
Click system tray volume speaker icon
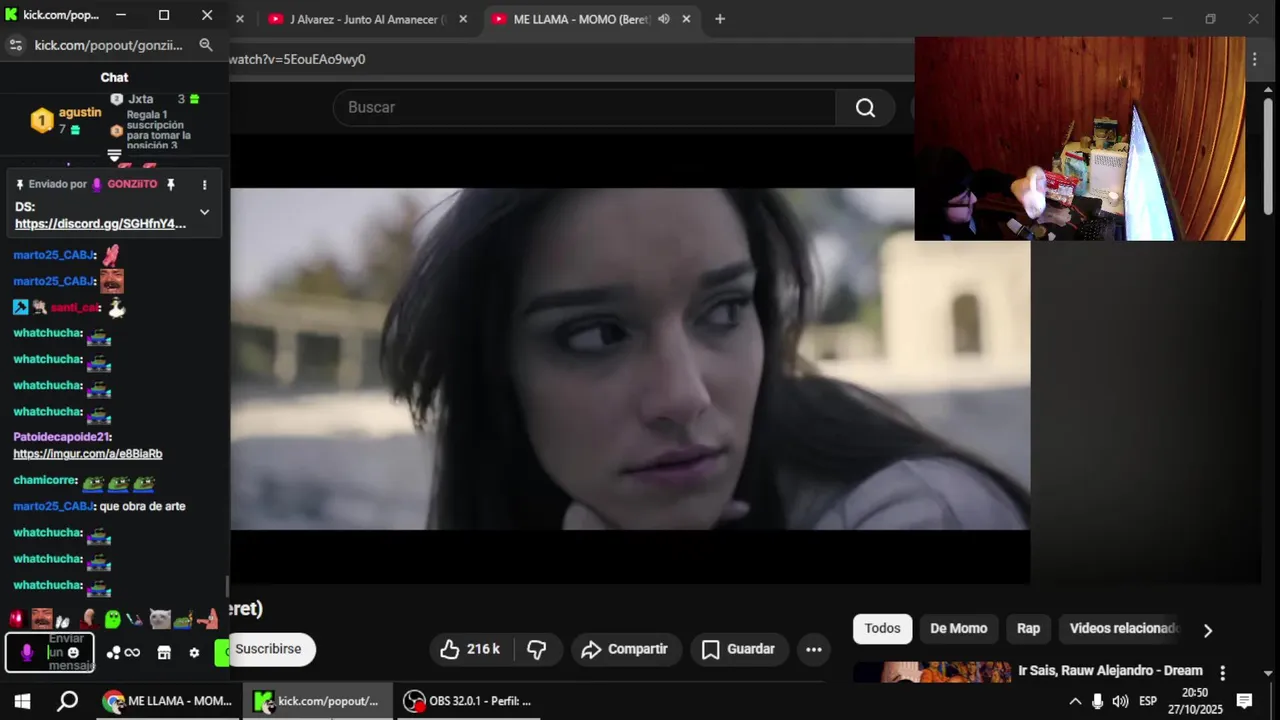[1120, 701]
